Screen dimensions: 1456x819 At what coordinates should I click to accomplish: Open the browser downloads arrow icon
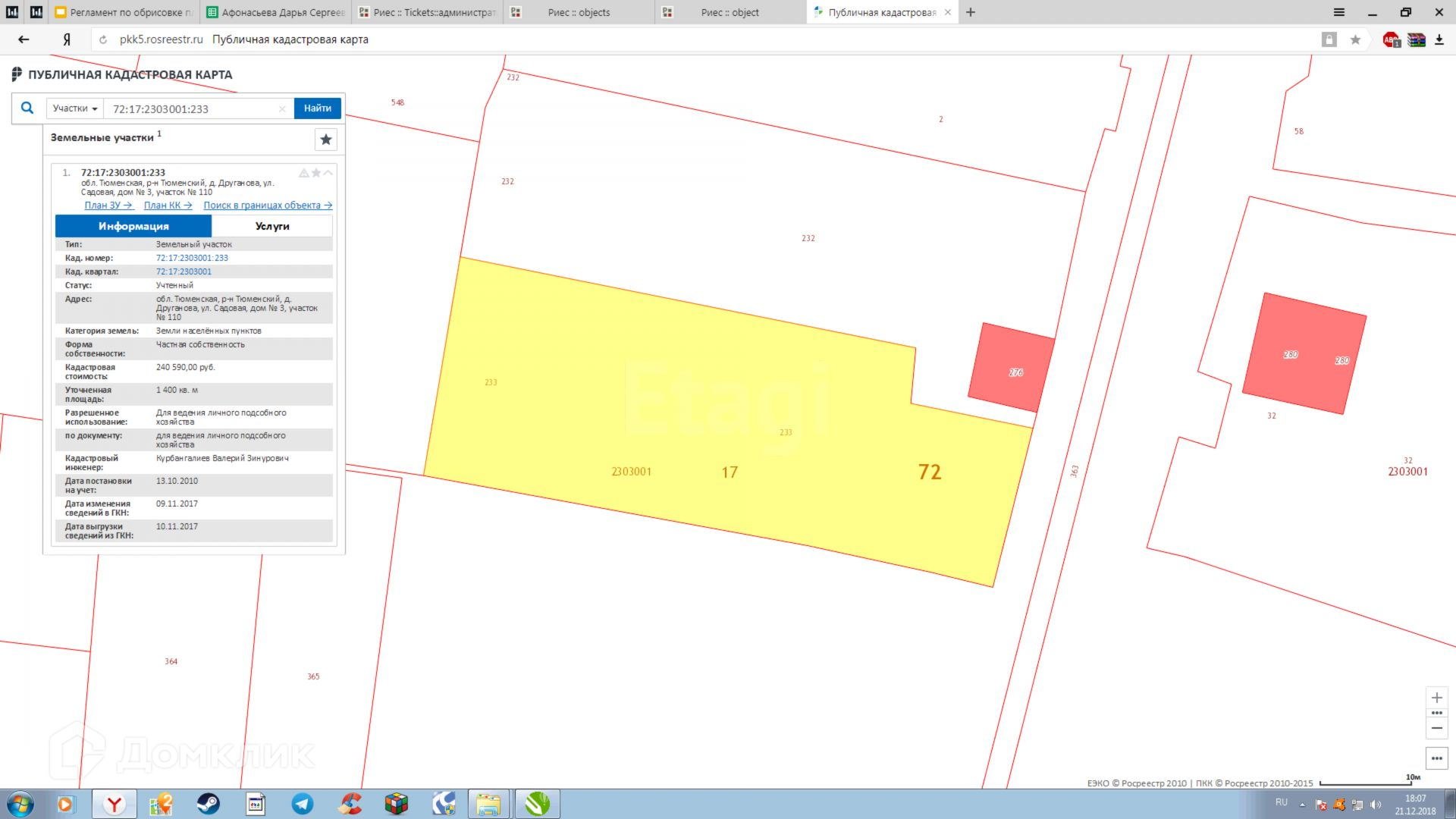coord(1439,39)
